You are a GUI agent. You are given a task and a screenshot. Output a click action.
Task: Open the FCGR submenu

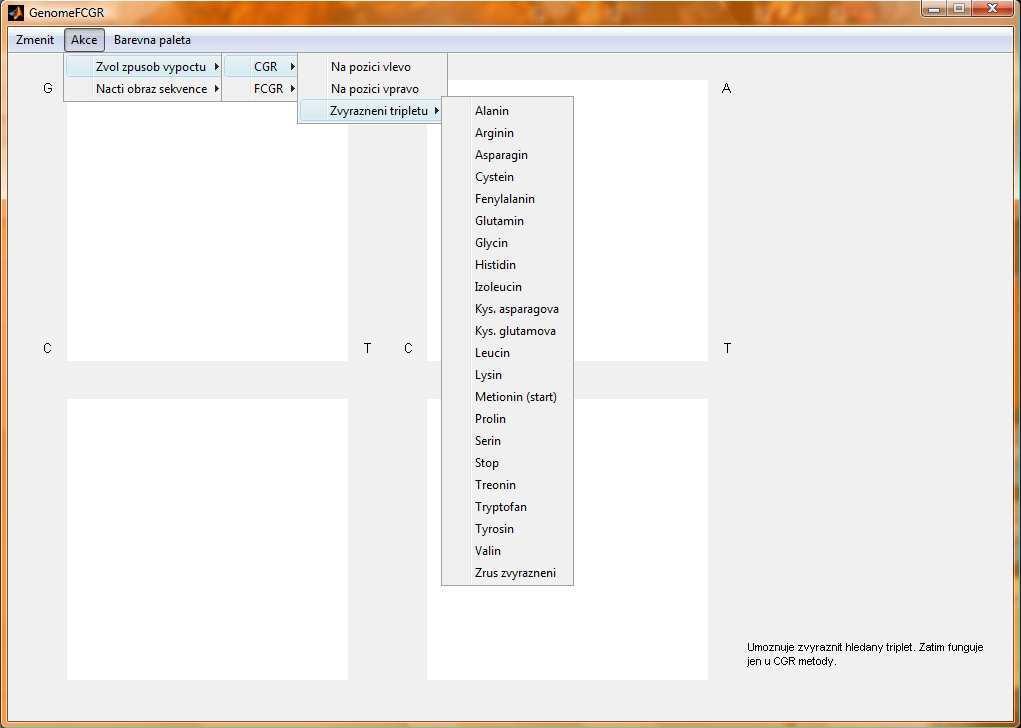[x=260, y=89]
